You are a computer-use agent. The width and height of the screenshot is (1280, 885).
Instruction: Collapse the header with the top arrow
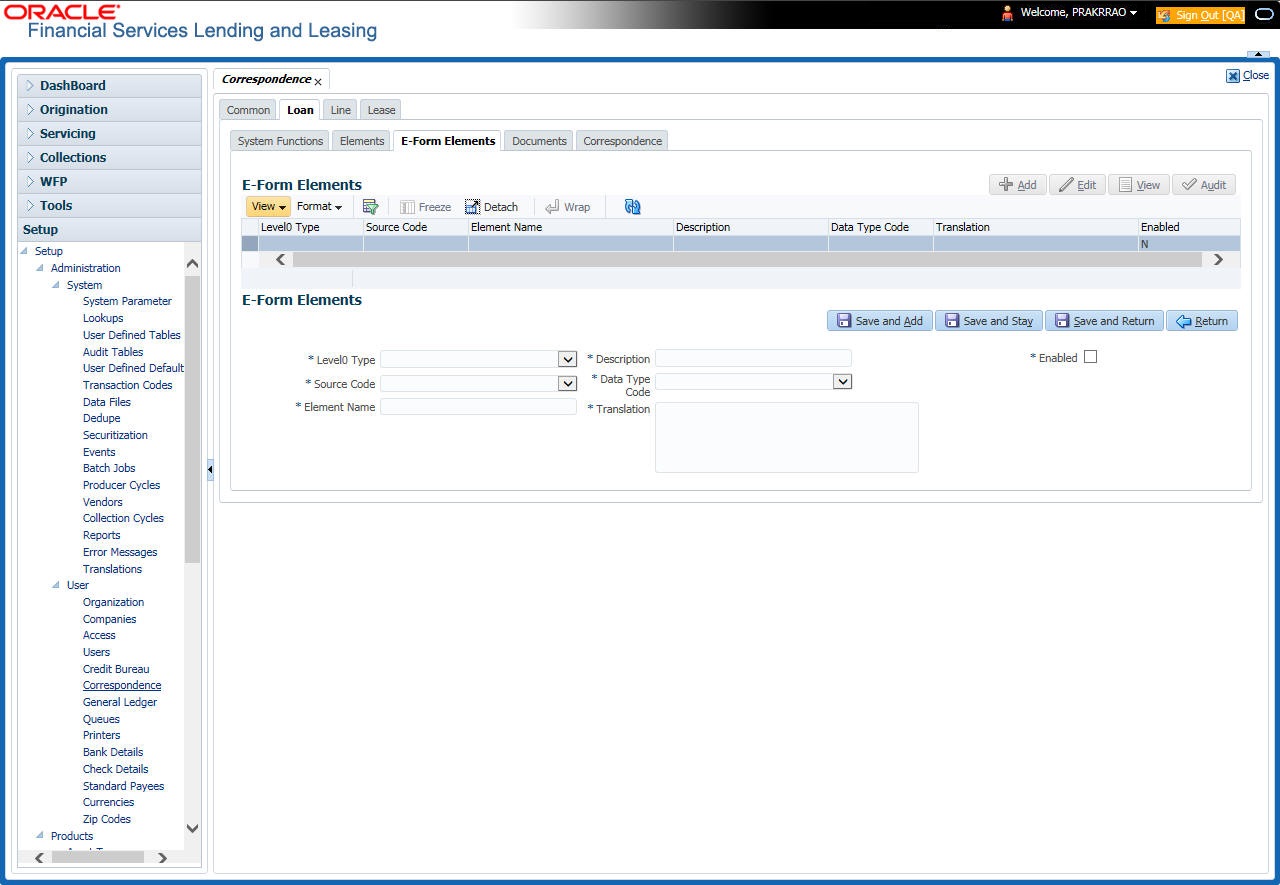pyautogui.click(x=1257, y=54)
